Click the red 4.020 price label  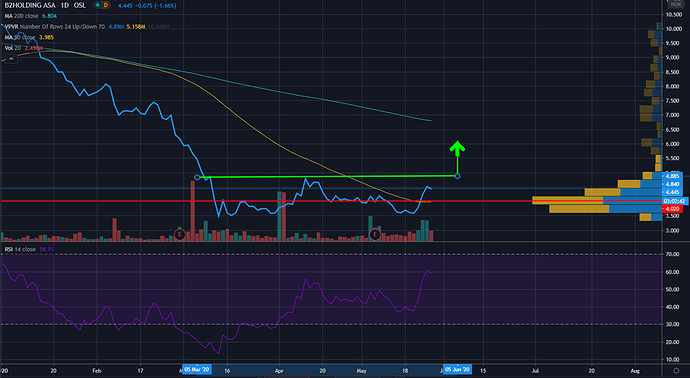tap(672, 209)
